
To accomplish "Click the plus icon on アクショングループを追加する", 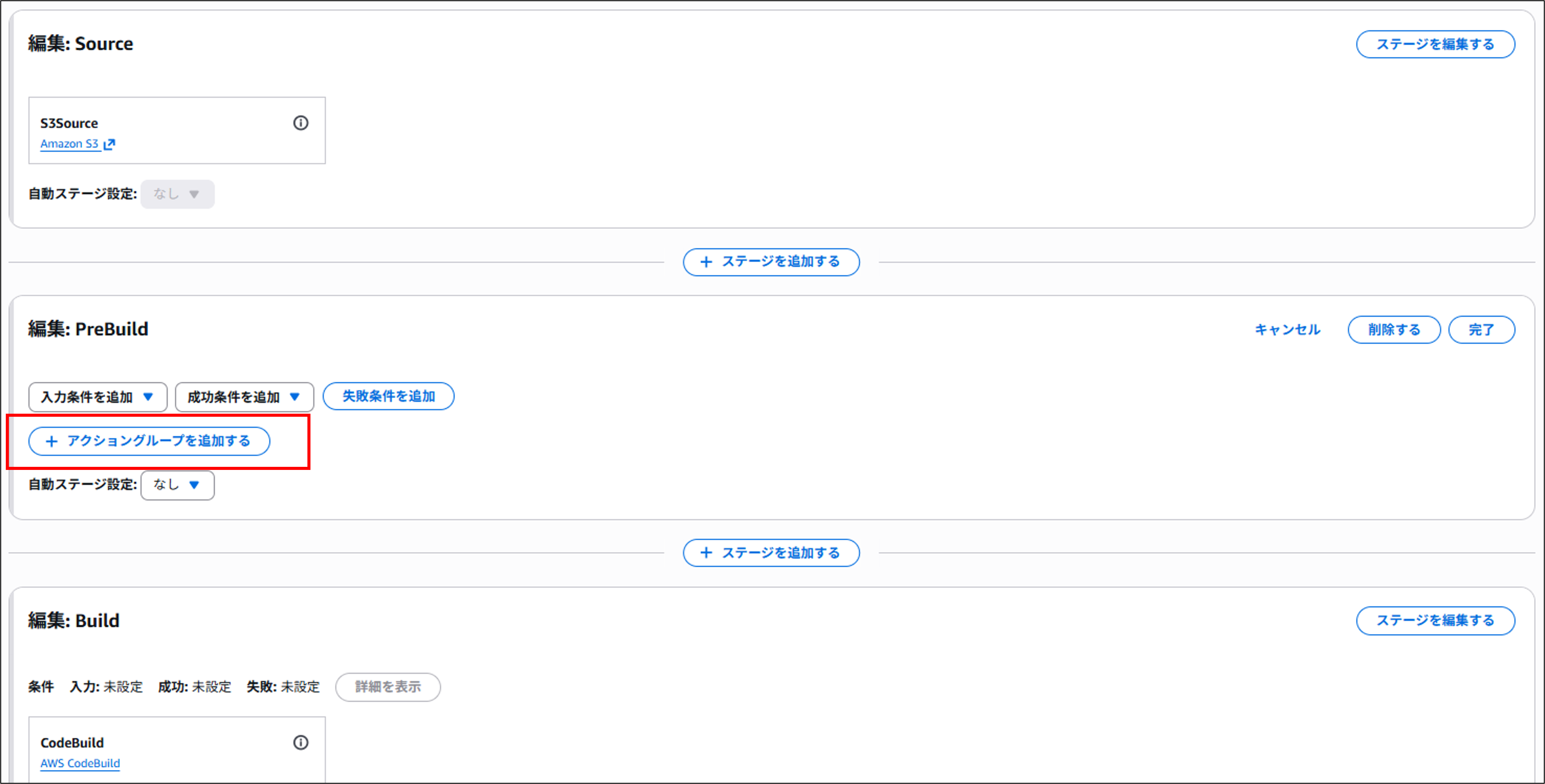I will point(52,441).
